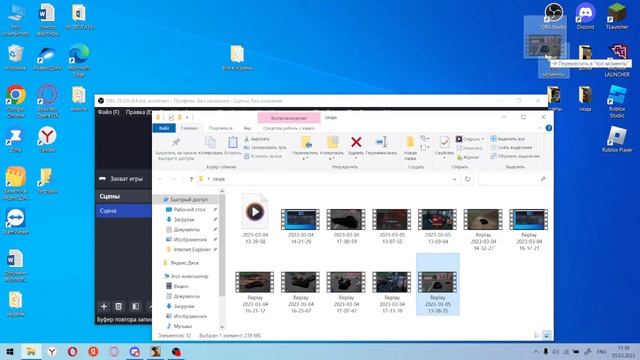Open TeamViewer desktop shortcut
The height and width of the screenshot is (360, 640).
(16, 221)
